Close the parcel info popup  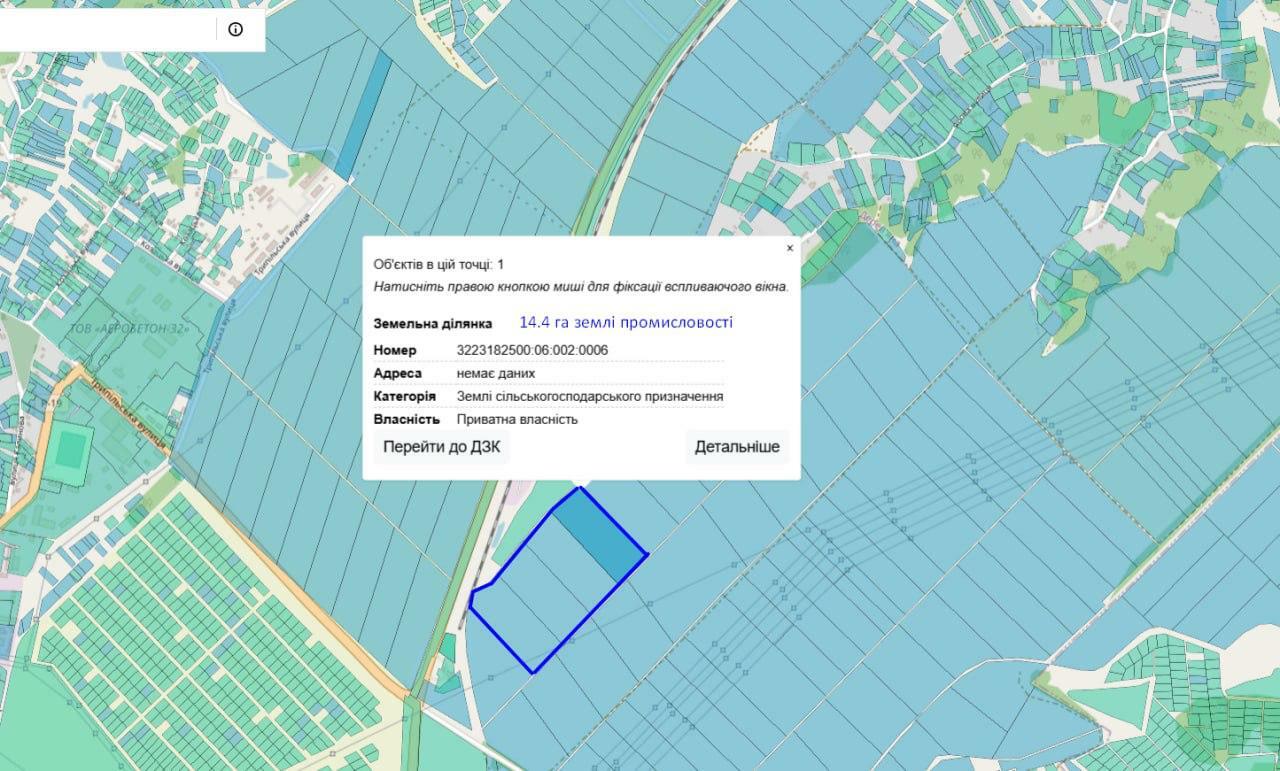pos(789,248)
